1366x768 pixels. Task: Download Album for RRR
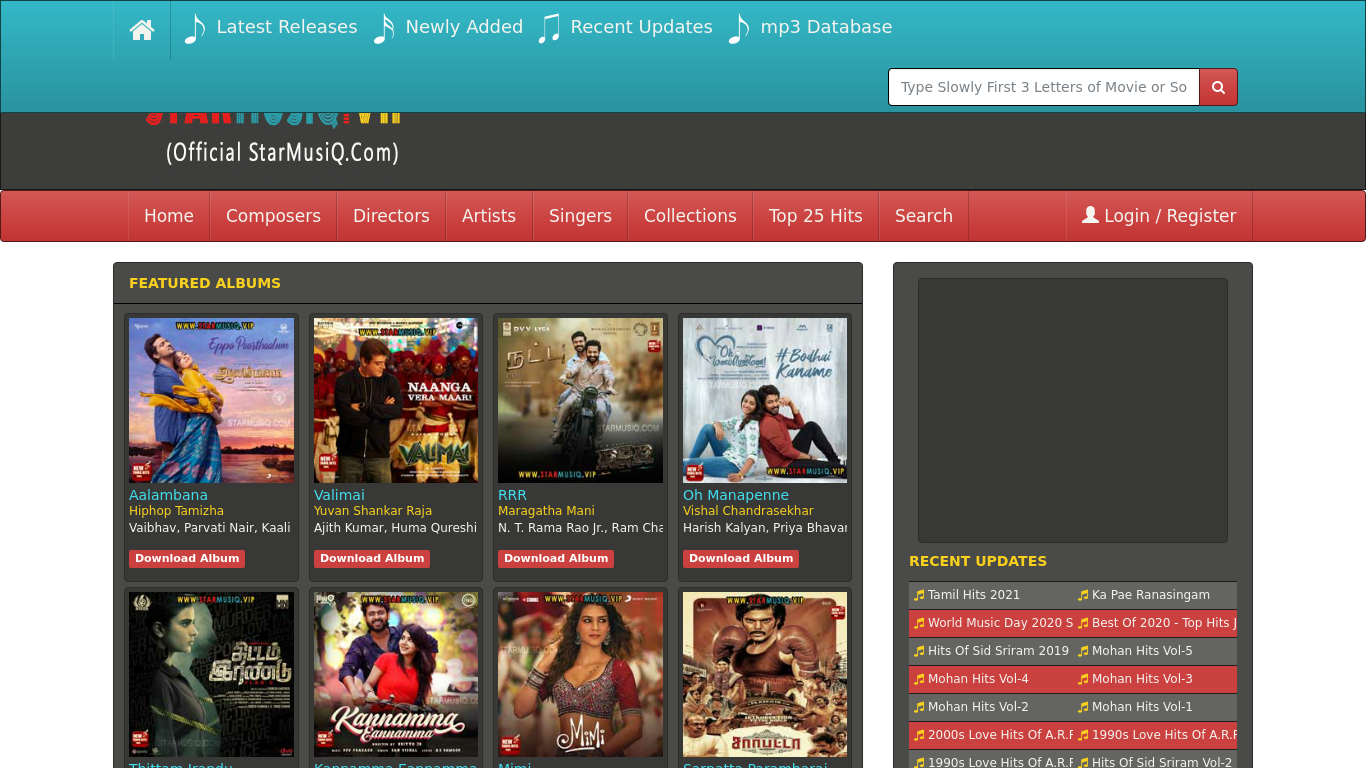tap(556, 559)
